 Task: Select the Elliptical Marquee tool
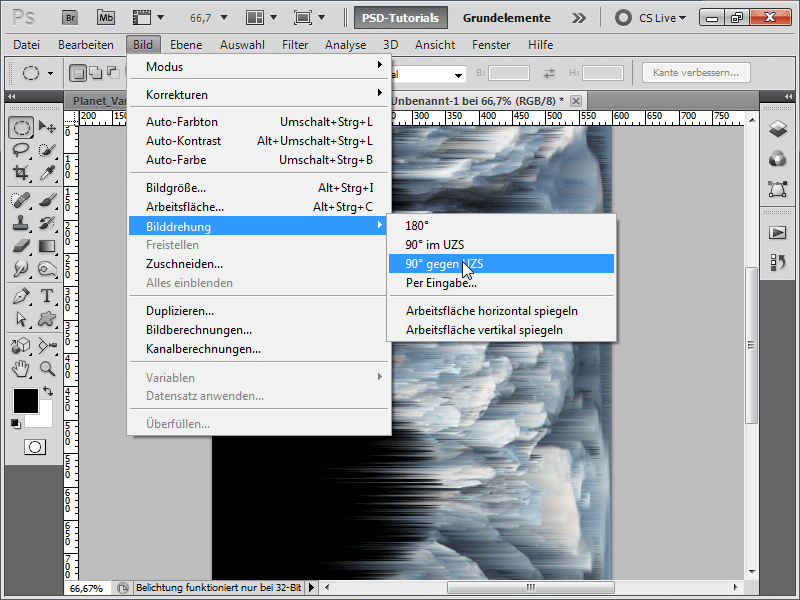(21, 128)
